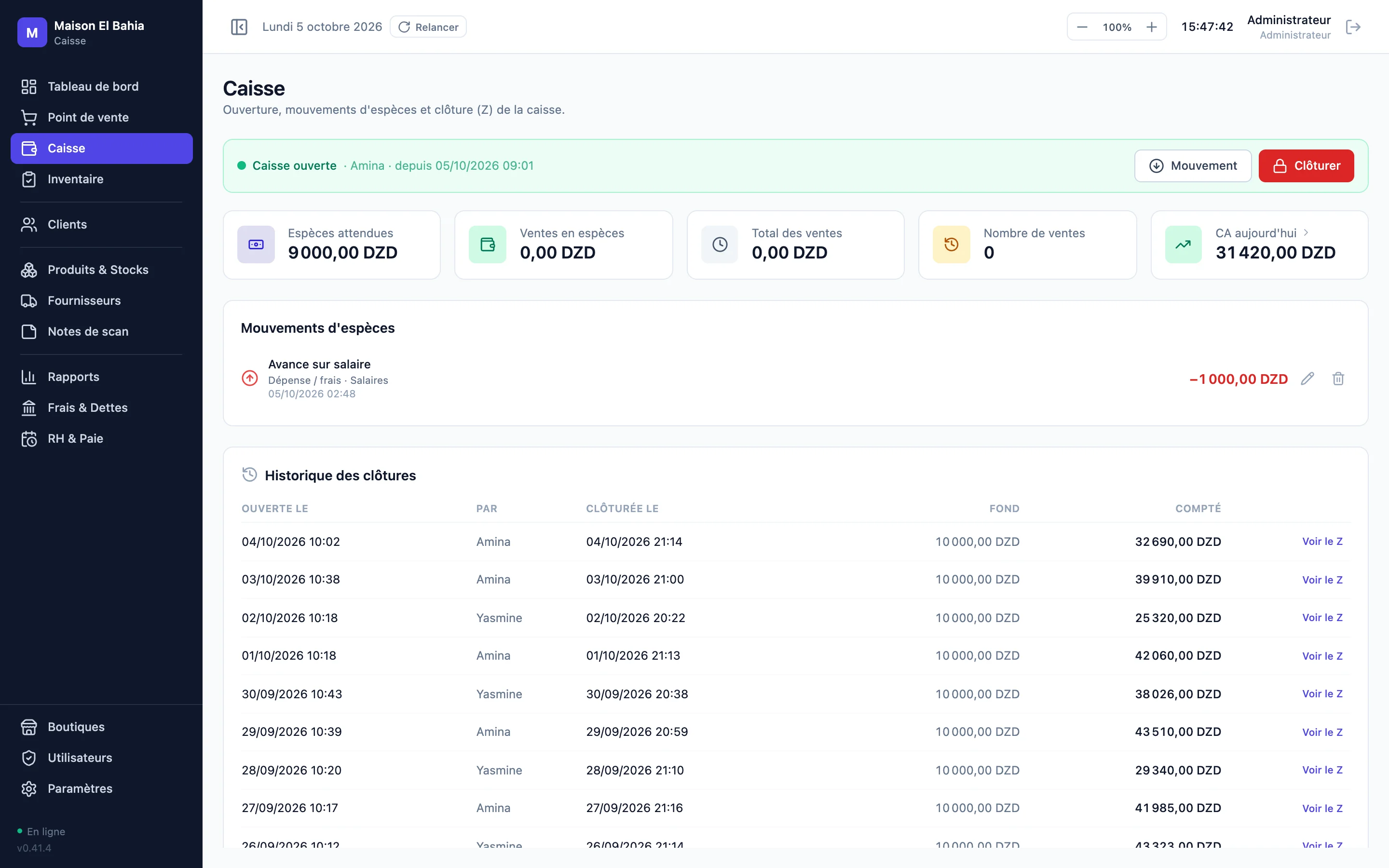Navigate to Clients

point(102,224)
